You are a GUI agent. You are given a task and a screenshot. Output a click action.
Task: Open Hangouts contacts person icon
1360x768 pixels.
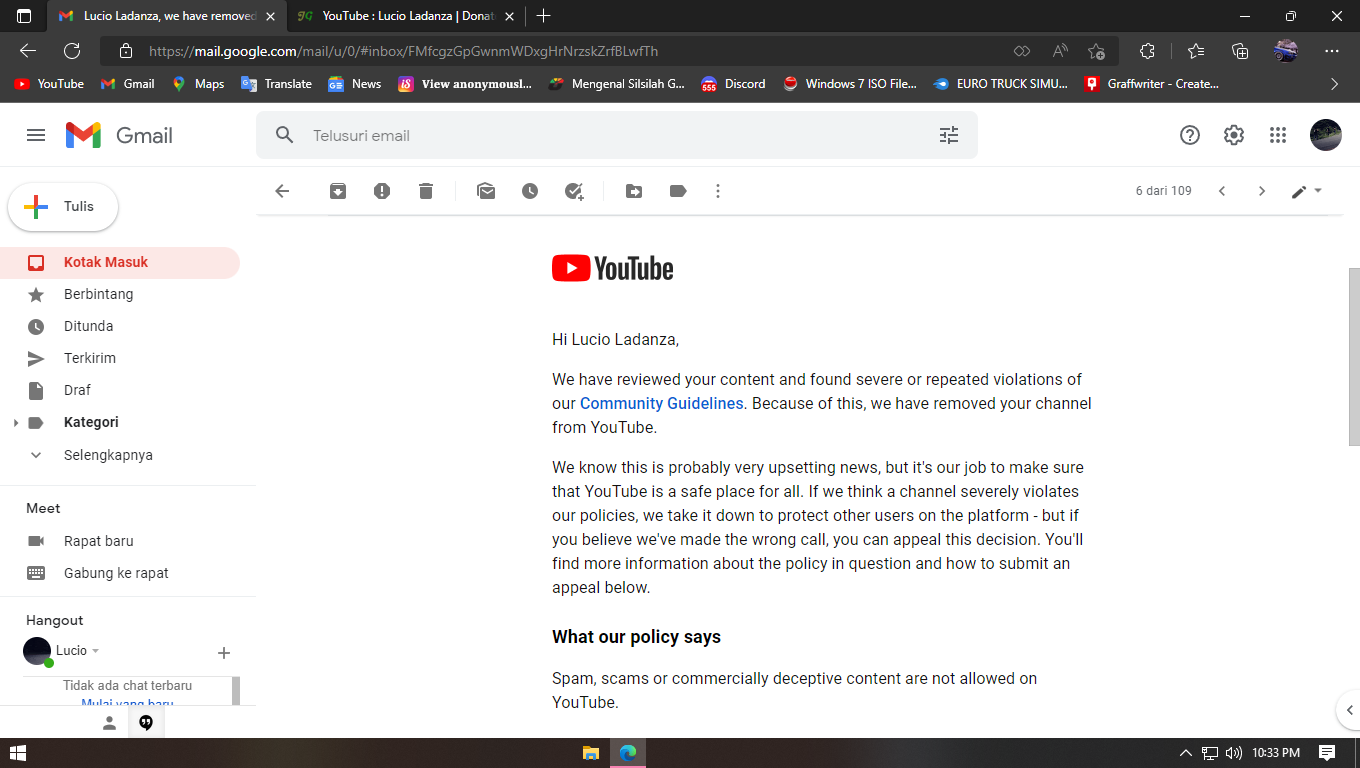(x=110, y=723)
